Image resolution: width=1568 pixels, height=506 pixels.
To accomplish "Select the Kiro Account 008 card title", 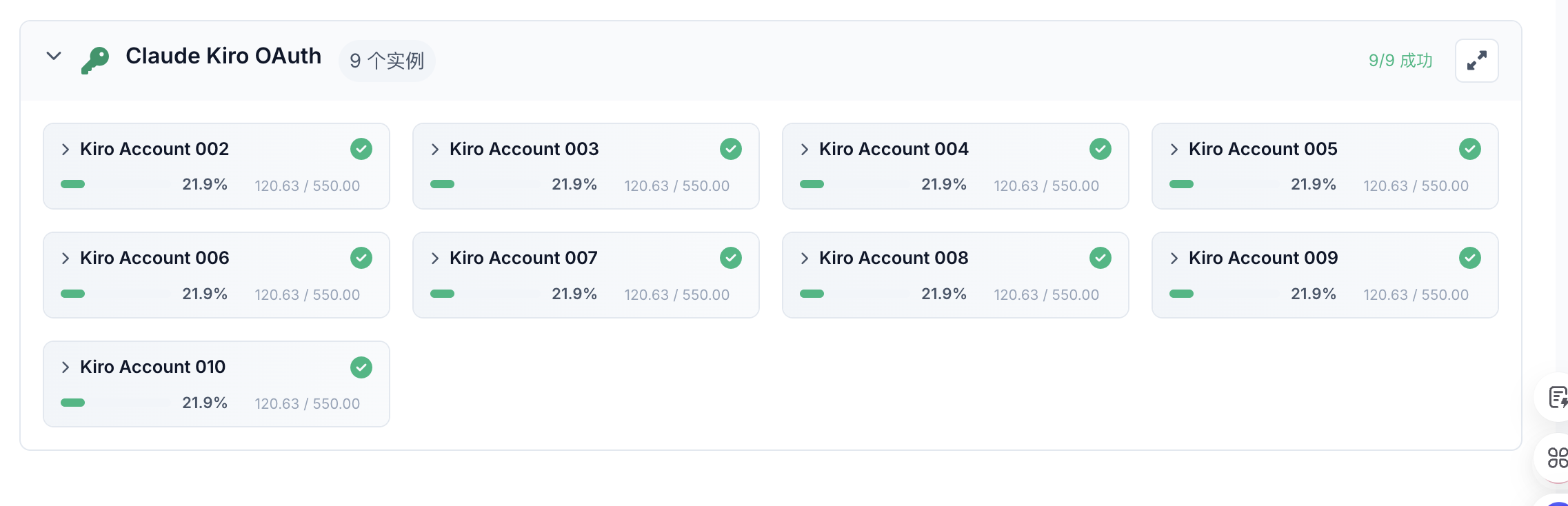I will (x=894, y=258).
